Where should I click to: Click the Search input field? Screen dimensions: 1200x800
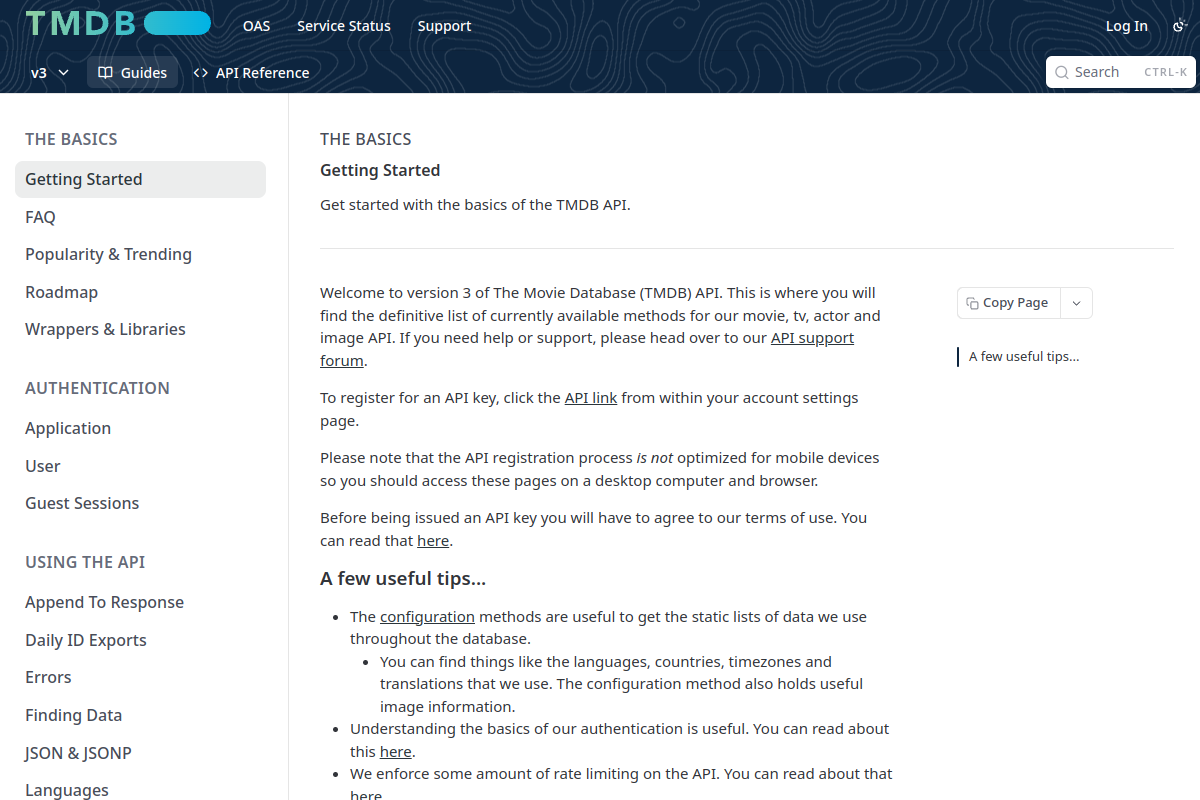click(1121, 72)
